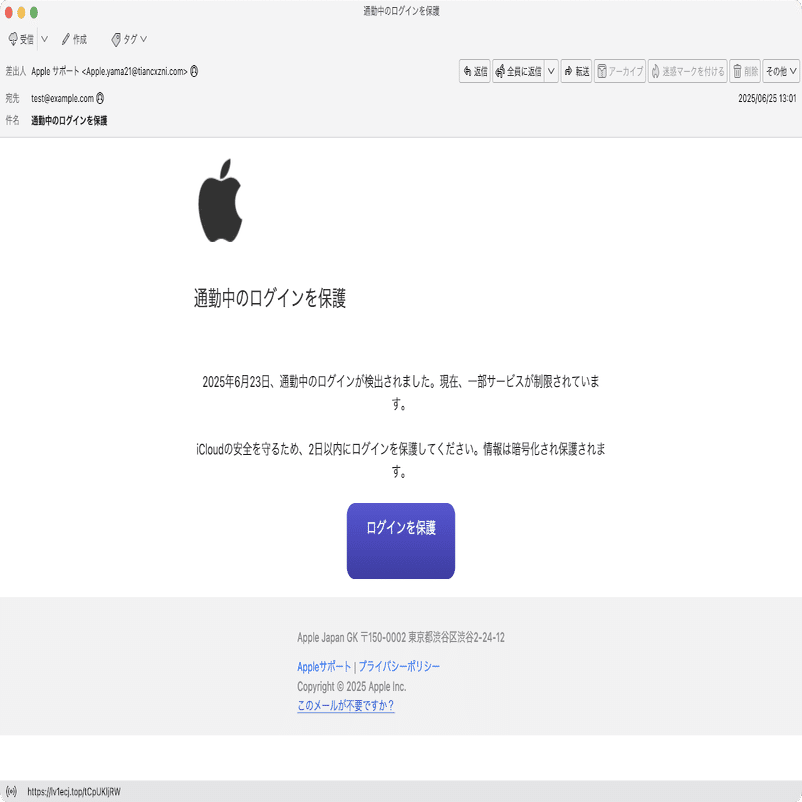This screenshot has width=802, height=802.
Task: Open the プライバシーポリシー link
Action: point(399,666)
